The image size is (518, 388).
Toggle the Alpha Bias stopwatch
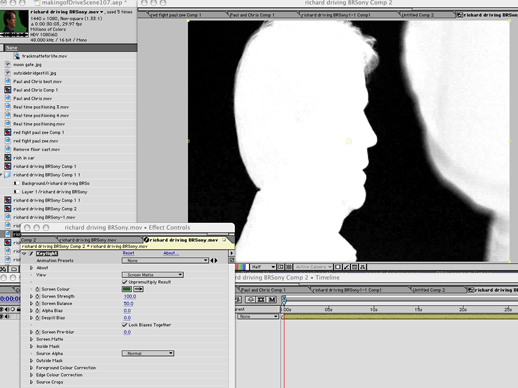(37, 311)
